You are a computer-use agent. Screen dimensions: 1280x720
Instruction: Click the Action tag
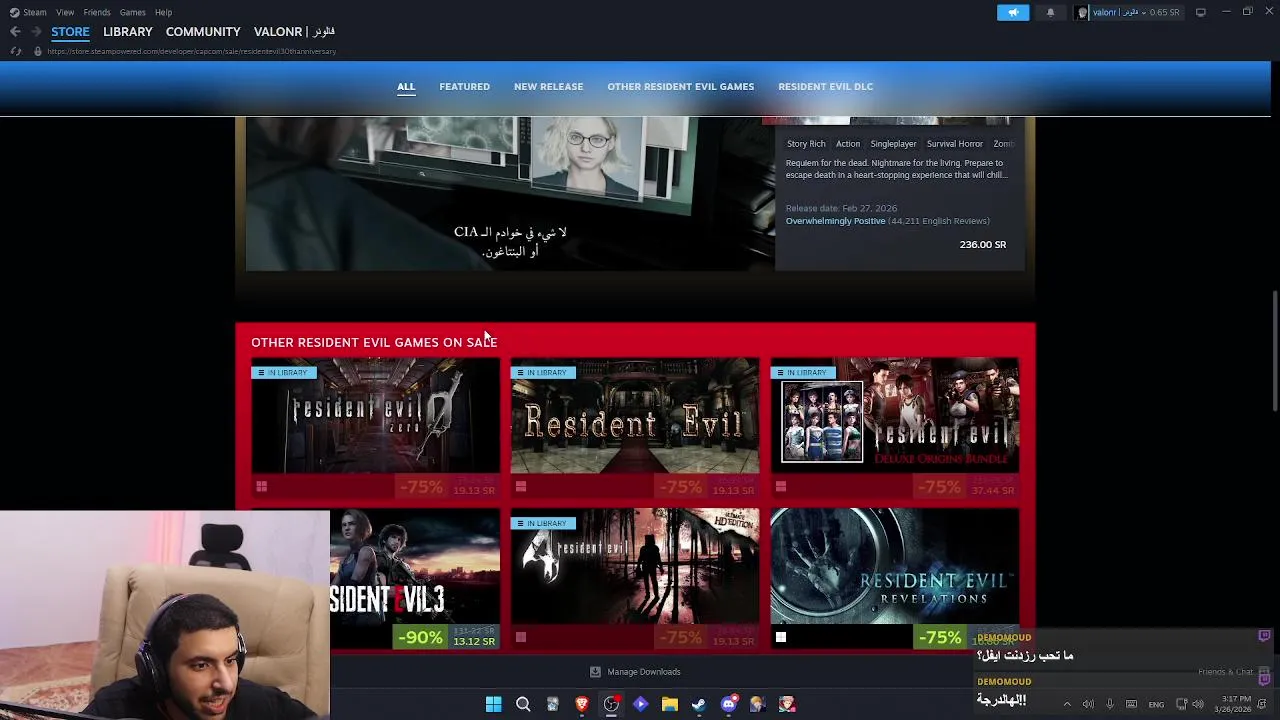pos(848,144)
